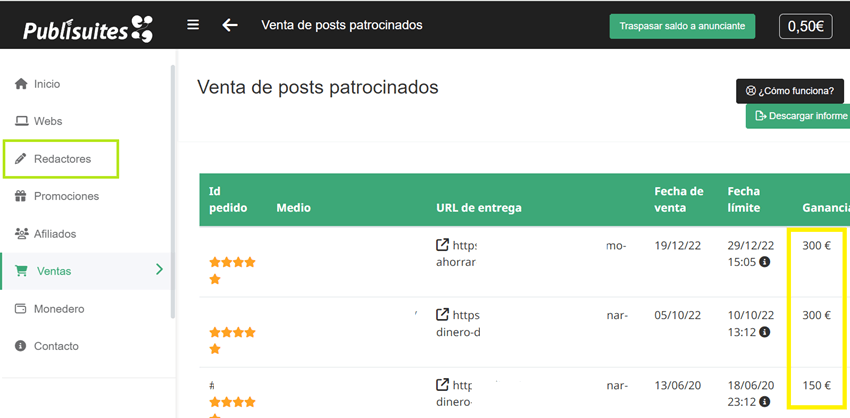The height and width of the screenshot is (418, 850).
Task: Expand the Ventas submenu chevron
Action: [159, 269]
